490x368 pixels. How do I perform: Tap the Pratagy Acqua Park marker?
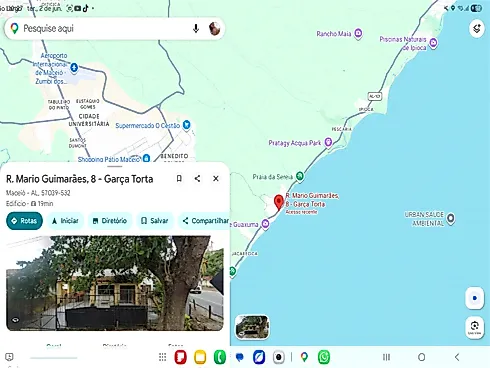pos(328,143)
